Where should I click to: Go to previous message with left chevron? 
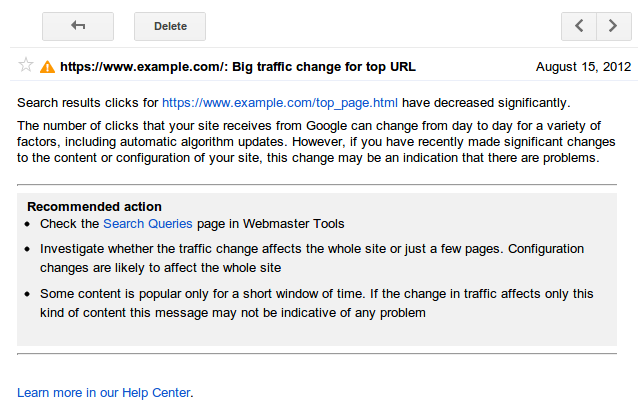tap(579, 26)
